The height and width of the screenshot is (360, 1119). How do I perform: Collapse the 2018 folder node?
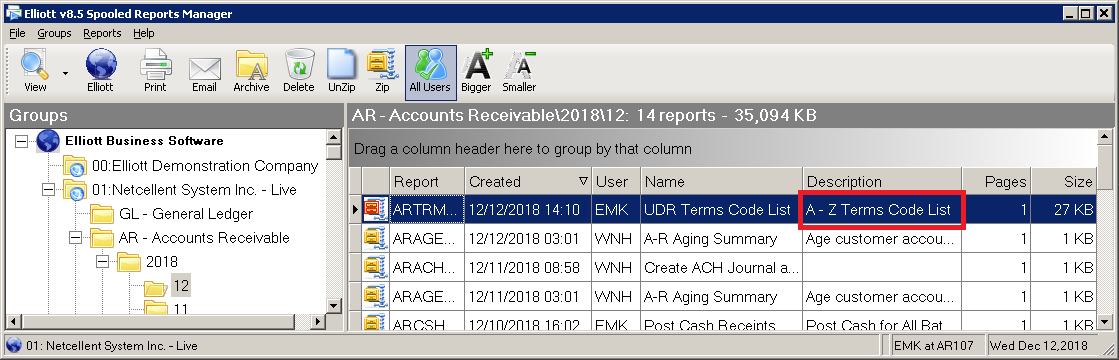pos(102,262)
